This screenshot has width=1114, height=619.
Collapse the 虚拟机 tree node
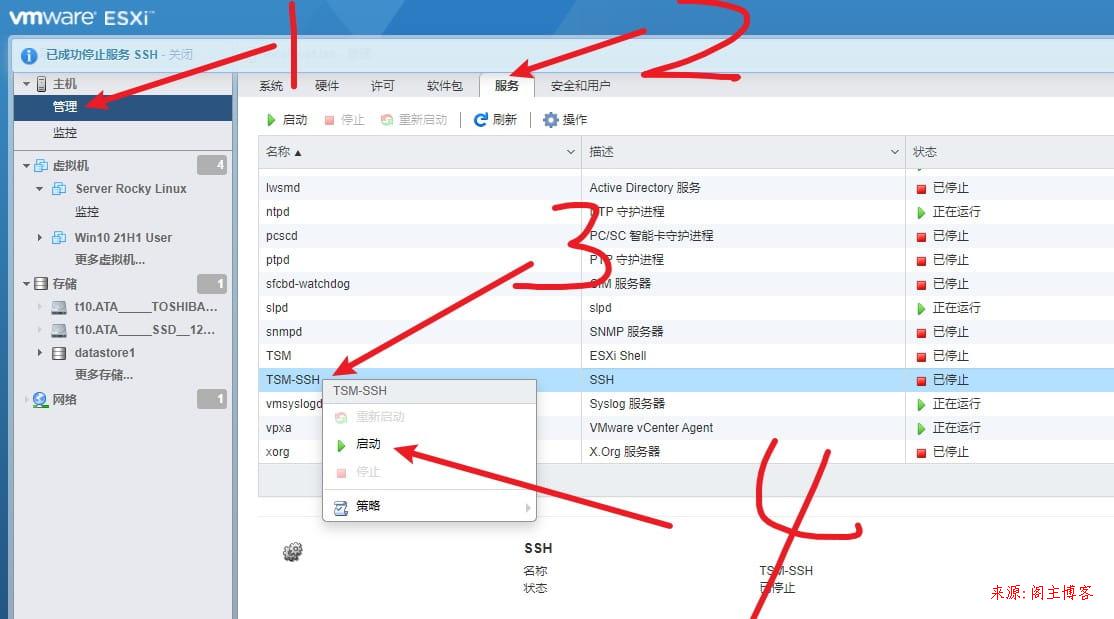coord(26,166)
